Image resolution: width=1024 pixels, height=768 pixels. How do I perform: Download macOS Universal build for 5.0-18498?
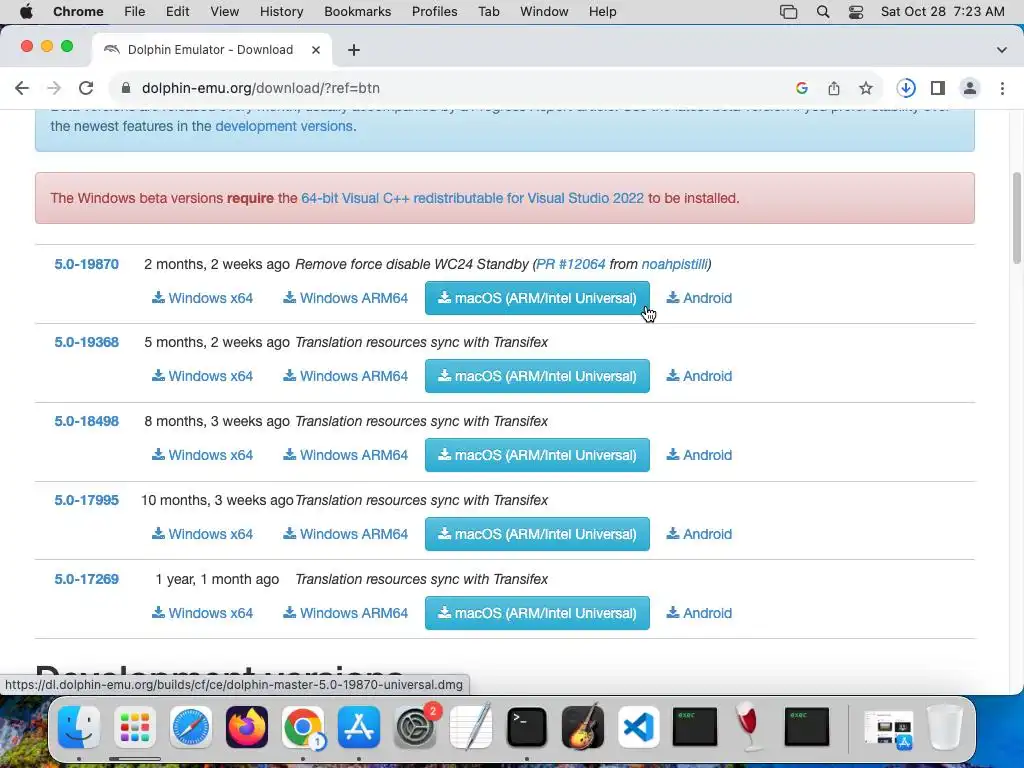click(x=537, y=455)
